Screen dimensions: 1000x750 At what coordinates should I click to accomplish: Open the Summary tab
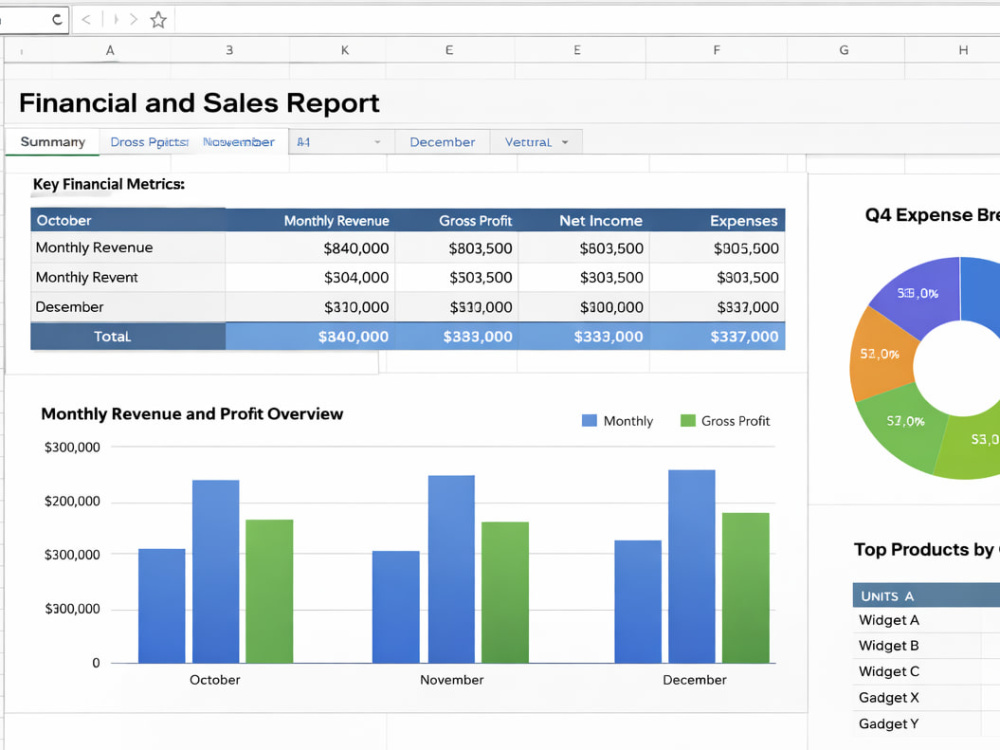(x=52, y=142)
